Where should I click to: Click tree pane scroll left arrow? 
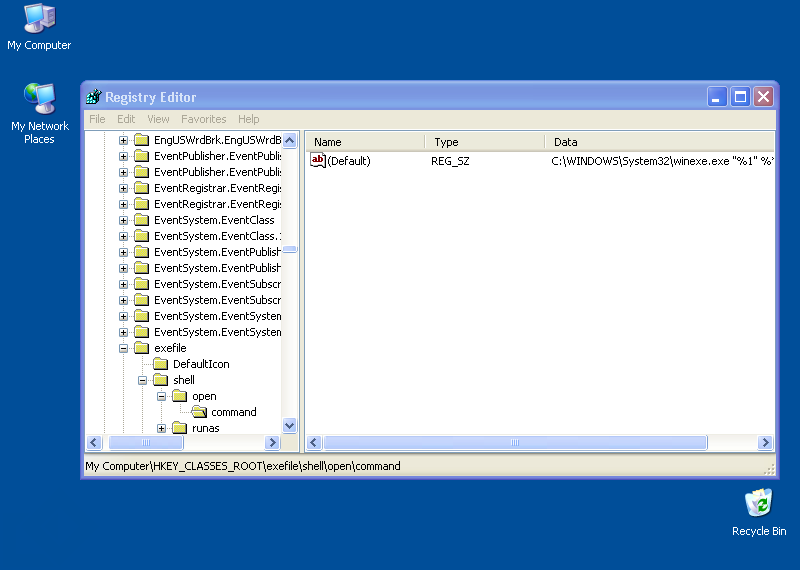94,442
